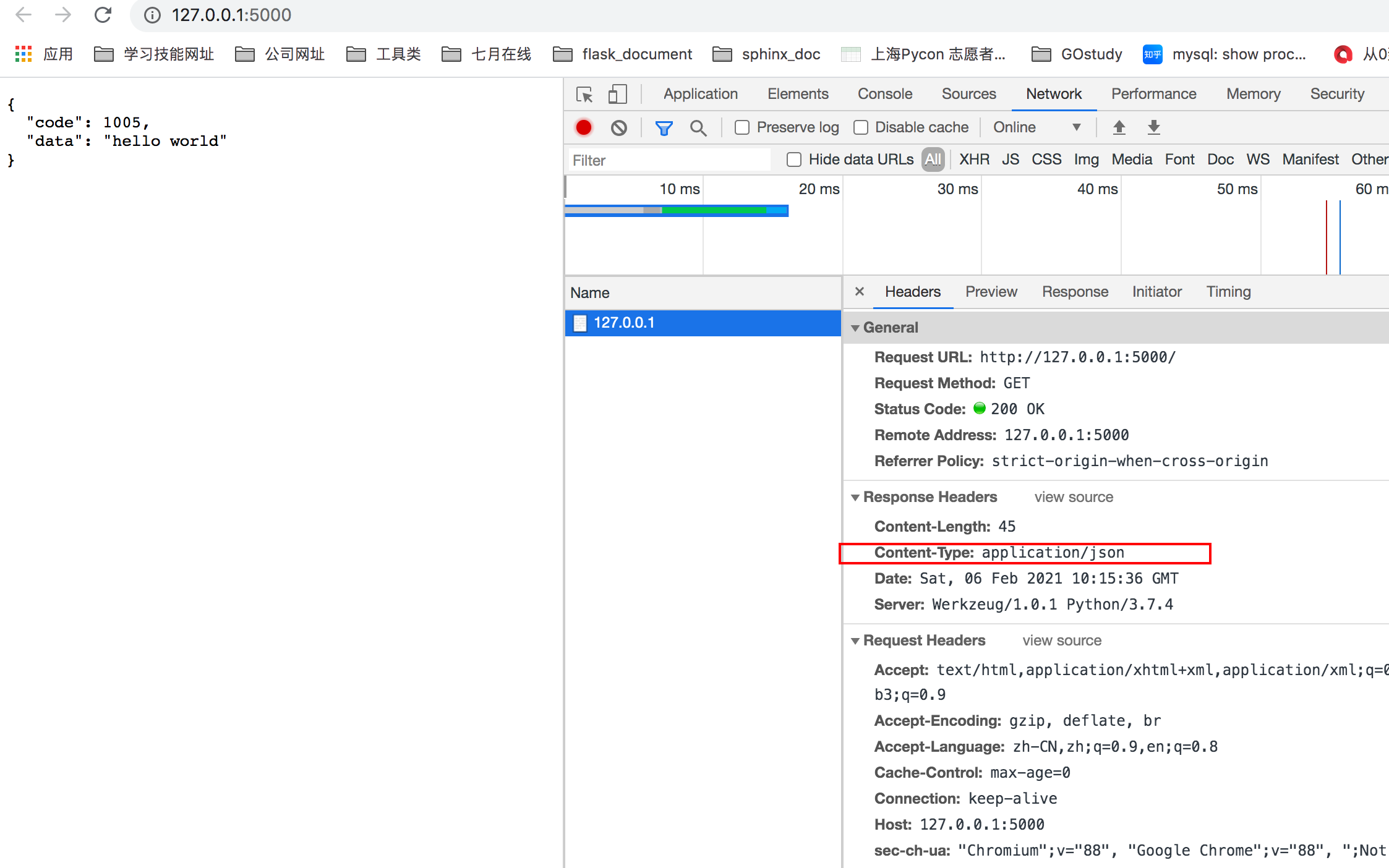This screenshot has height=868, width=1389.
Task: Toggle the device toolbar icon
Action: point(617,94)
